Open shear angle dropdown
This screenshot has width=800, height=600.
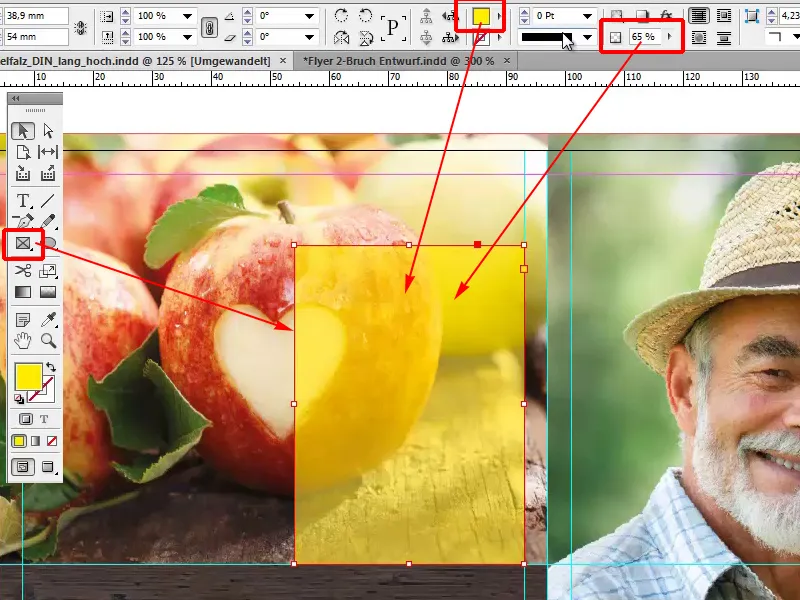click(x=309, y=37)
